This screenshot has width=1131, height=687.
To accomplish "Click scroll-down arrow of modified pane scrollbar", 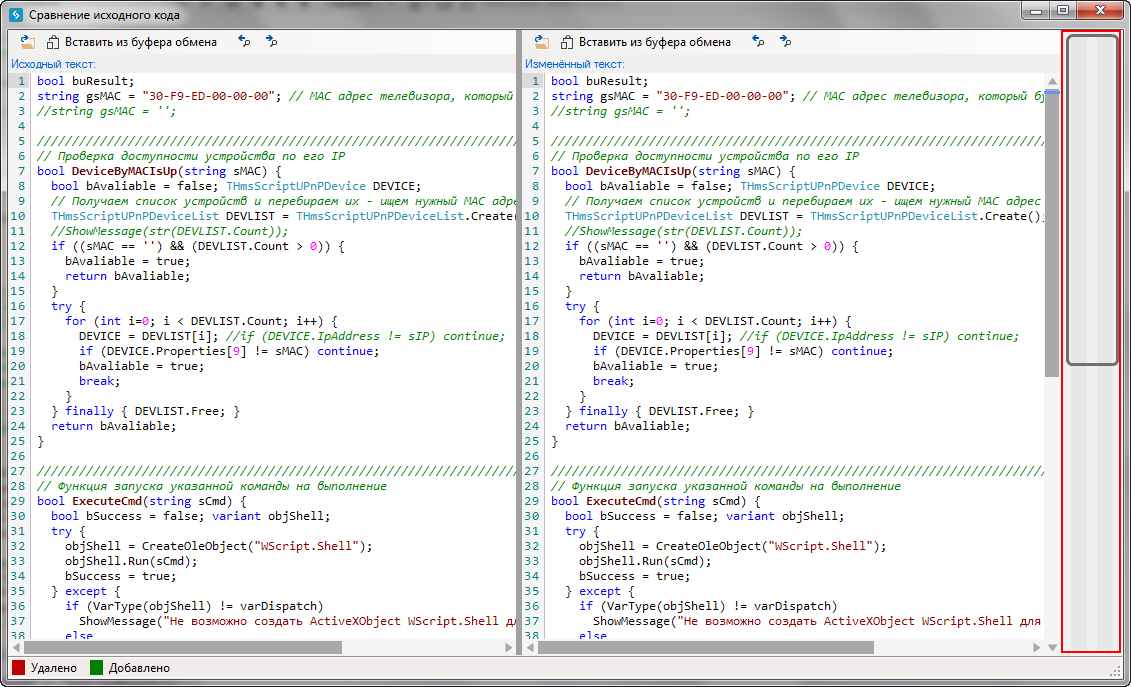I will (1051, 648).
